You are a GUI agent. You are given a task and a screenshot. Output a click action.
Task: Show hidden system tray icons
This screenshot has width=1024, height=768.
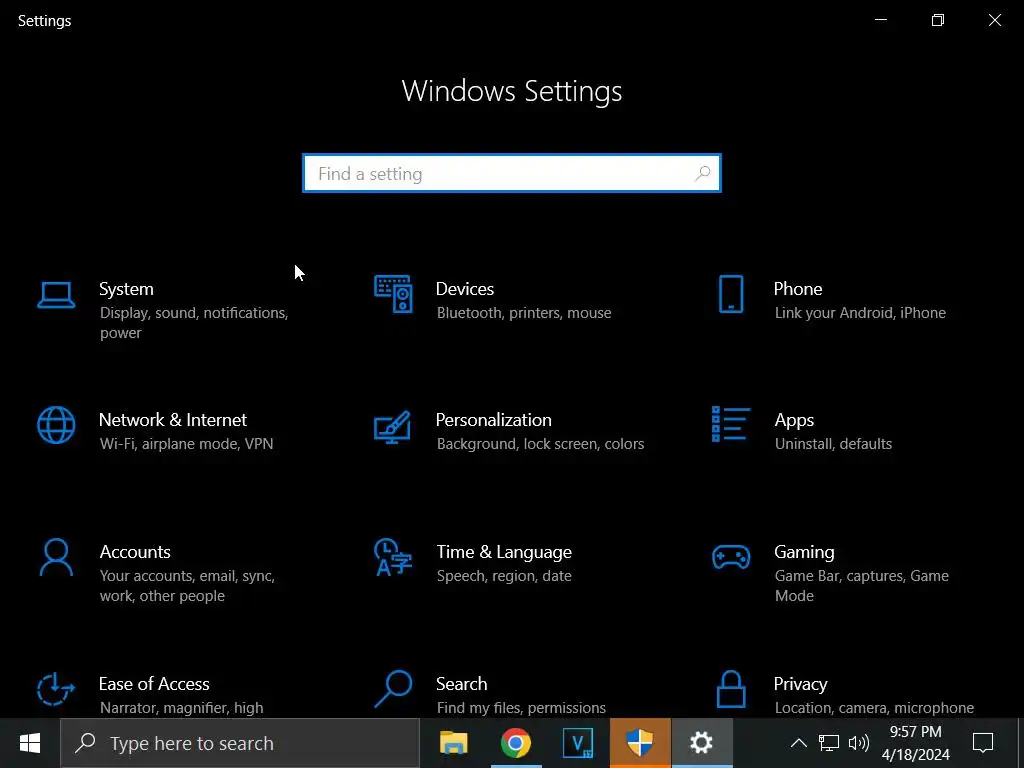pyautogui.click(x=799, y=743)
